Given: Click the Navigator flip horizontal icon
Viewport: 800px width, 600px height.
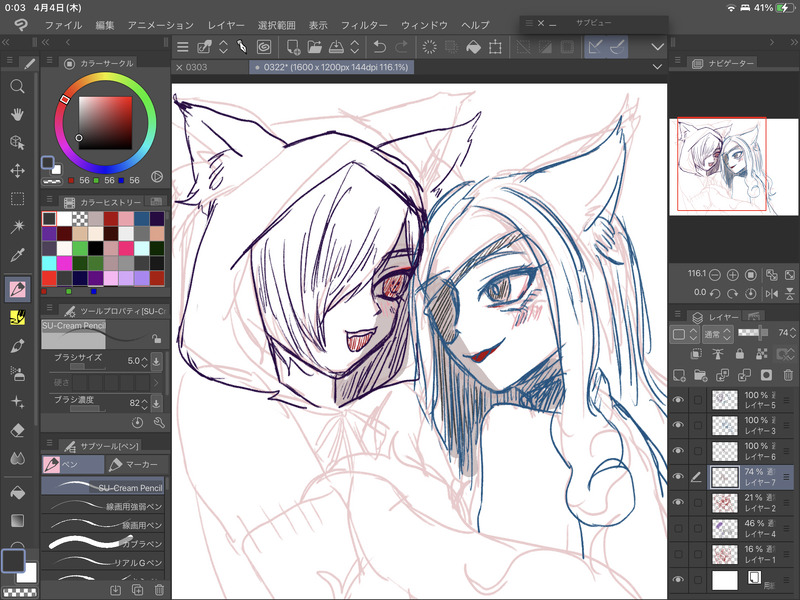Looking at the screenshot, I should click(771, 293).
